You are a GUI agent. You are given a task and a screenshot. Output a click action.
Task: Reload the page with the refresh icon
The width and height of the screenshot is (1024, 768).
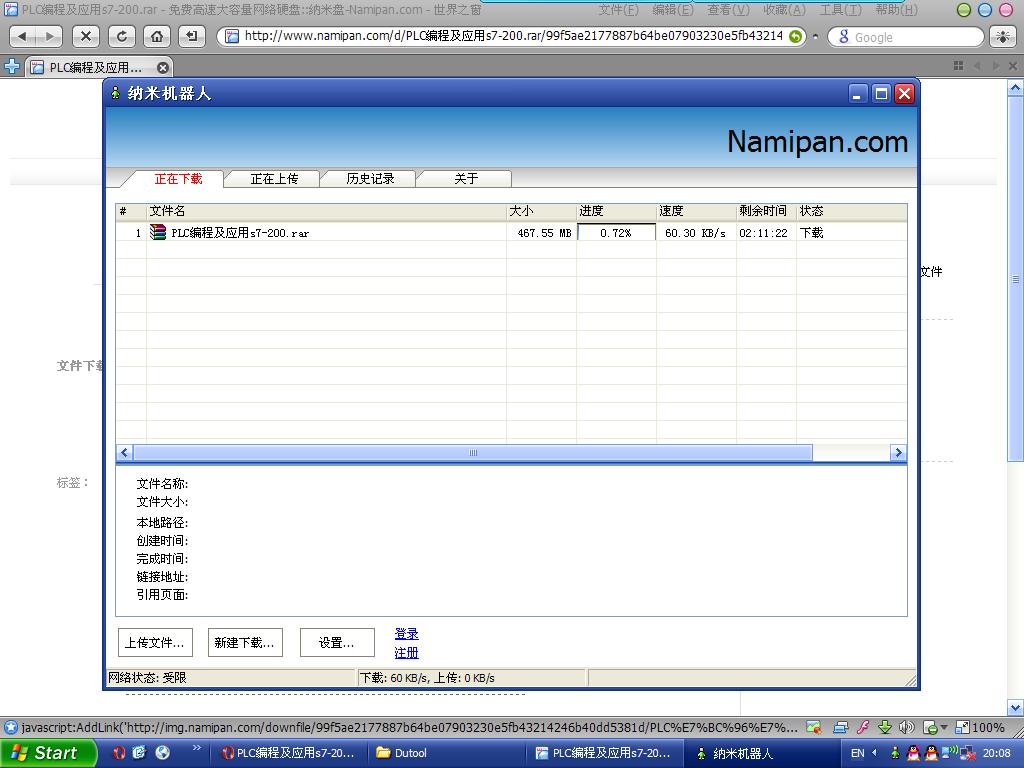coord(121,37)
